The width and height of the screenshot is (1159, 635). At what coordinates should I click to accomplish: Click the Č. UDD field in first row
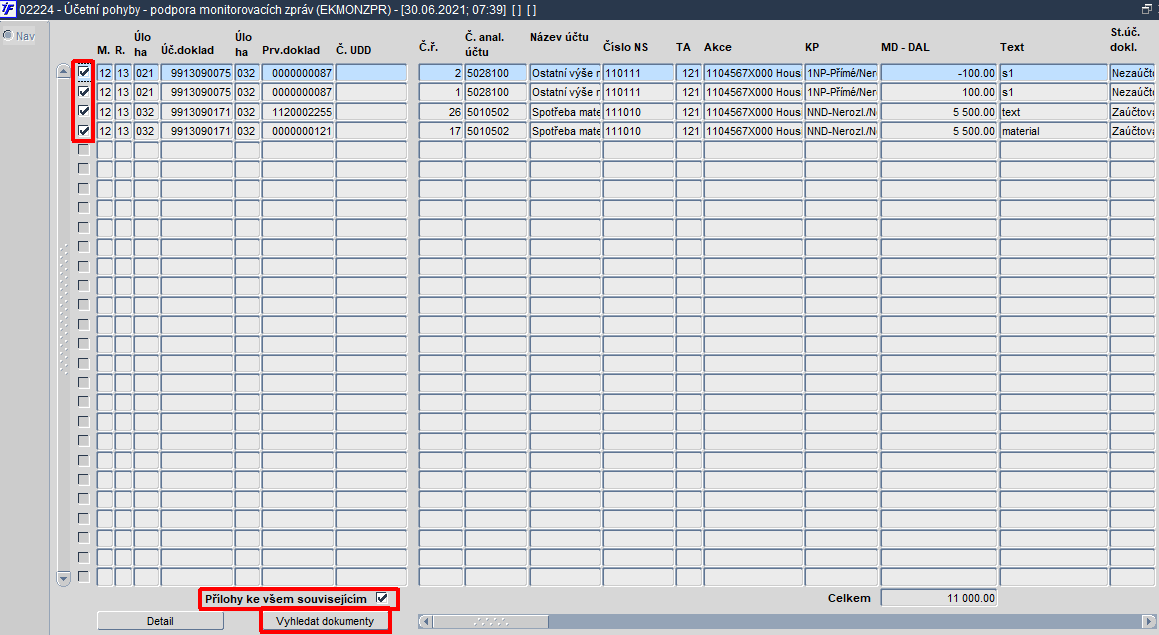[372, 72]
